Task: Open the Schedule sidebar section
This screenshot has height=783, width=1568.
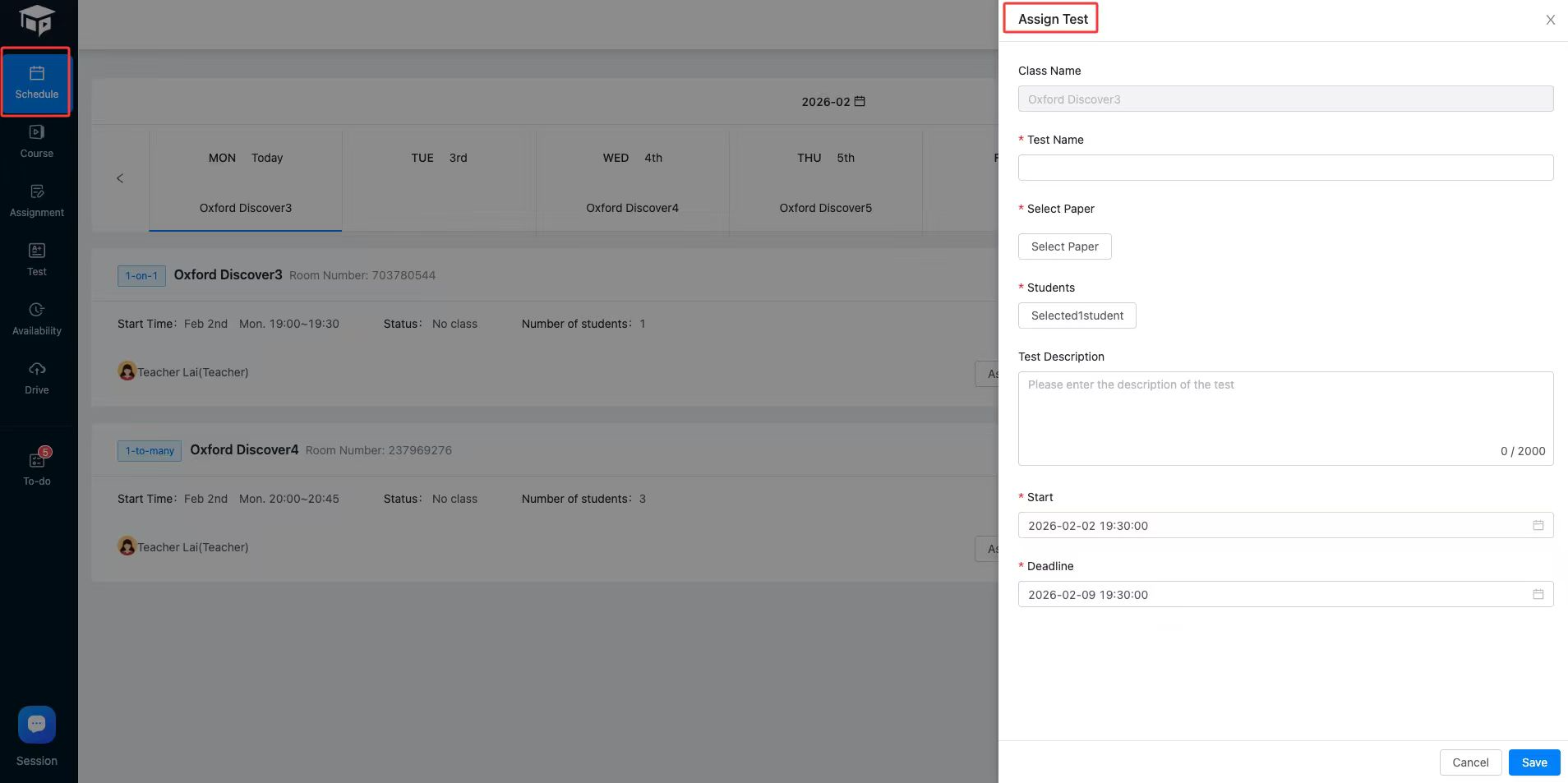Action: coord(36,82)
